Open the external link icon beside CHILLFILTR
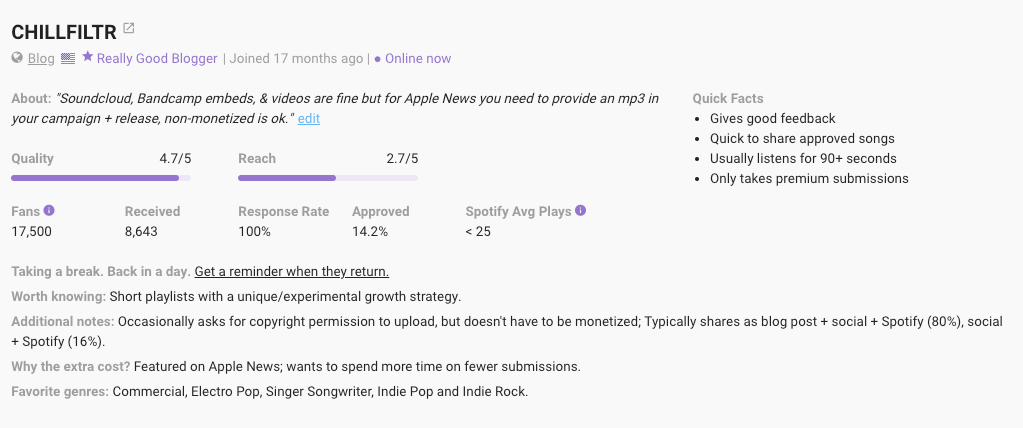Image resolution: width=1023 pixels, height=428 pixels. click(129, 28)
